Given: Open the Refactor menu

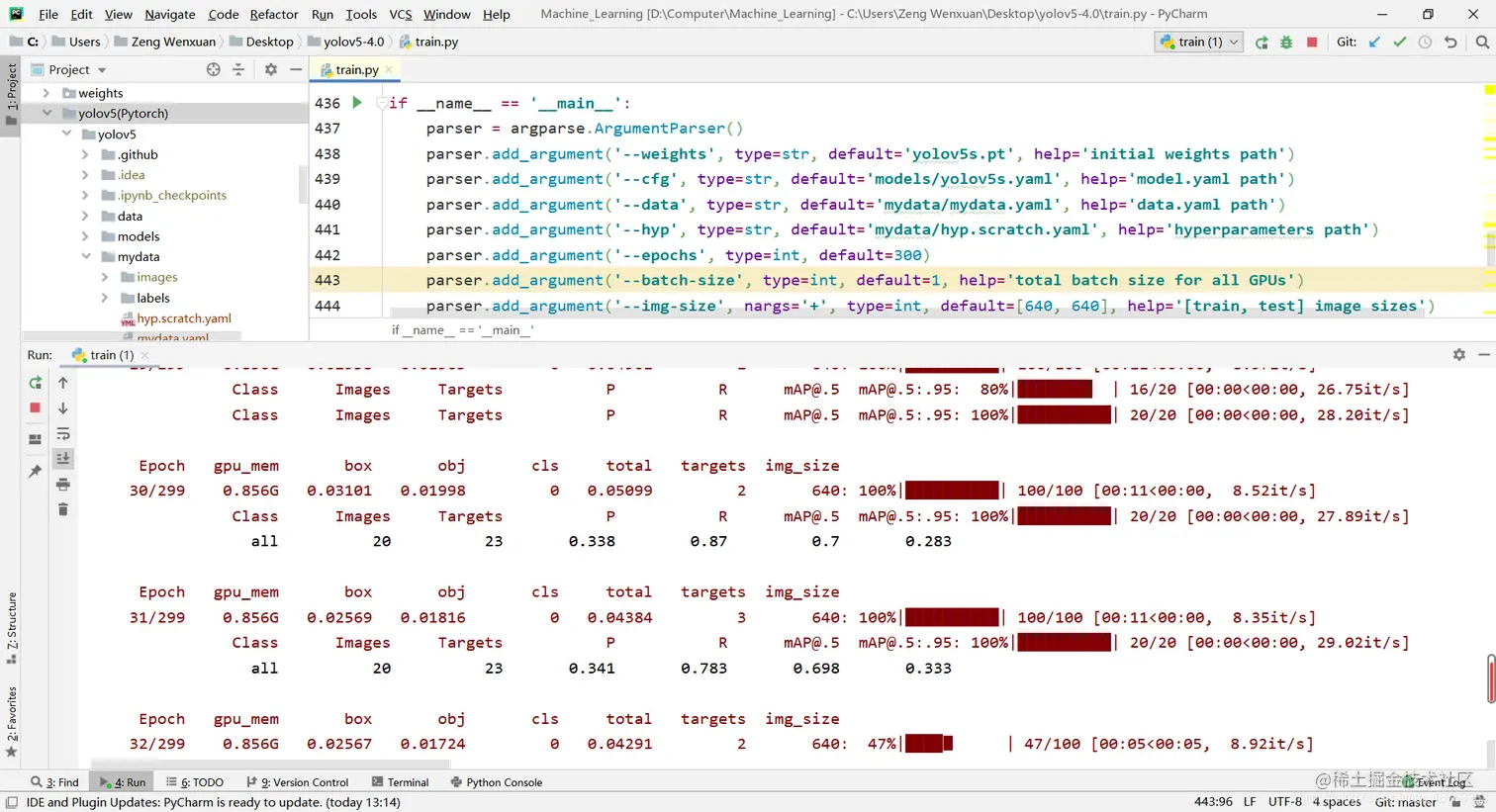Looking at the screenshot, I should point(274,14).
